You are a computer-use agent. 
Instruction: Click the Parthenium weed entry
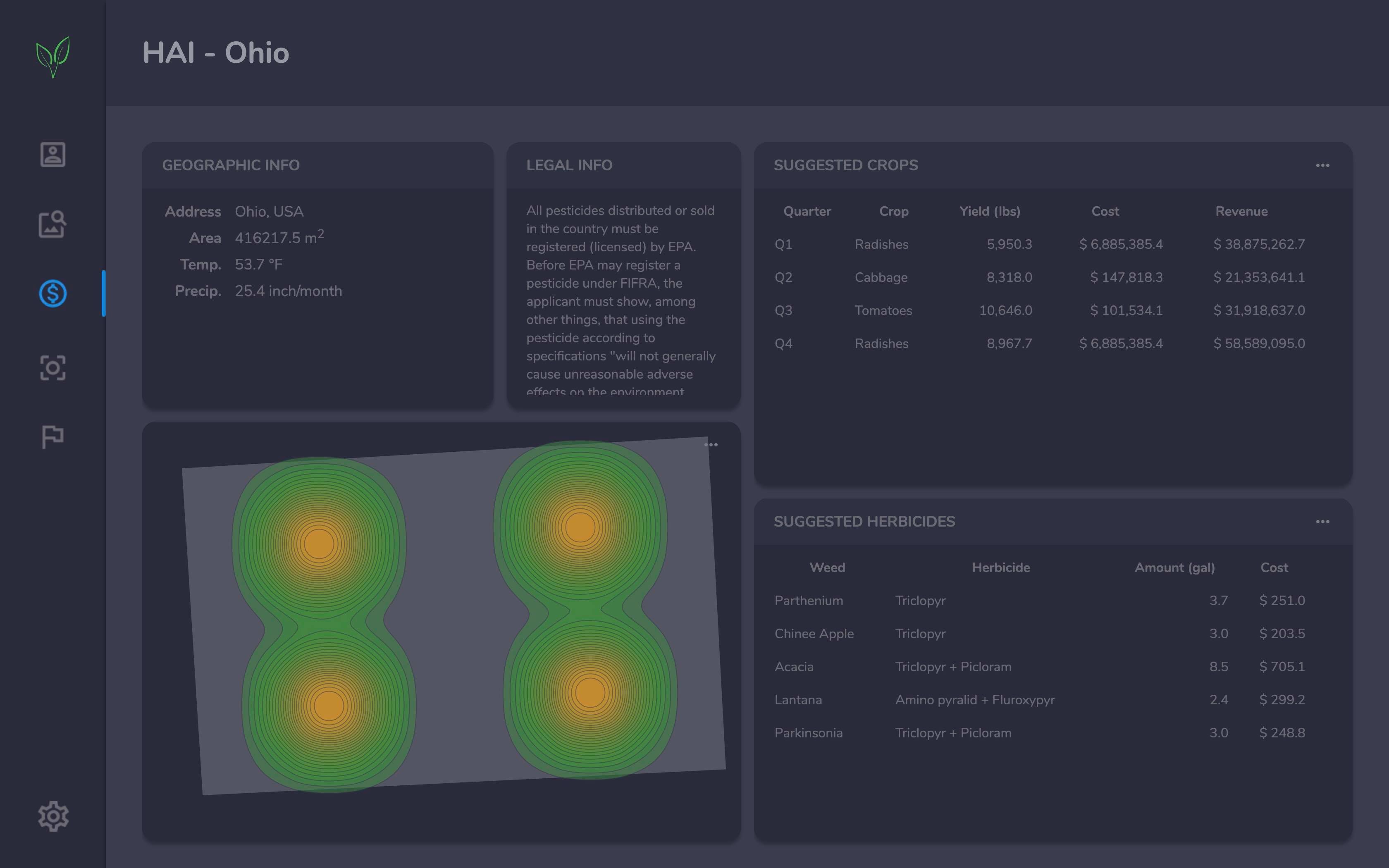808,601
